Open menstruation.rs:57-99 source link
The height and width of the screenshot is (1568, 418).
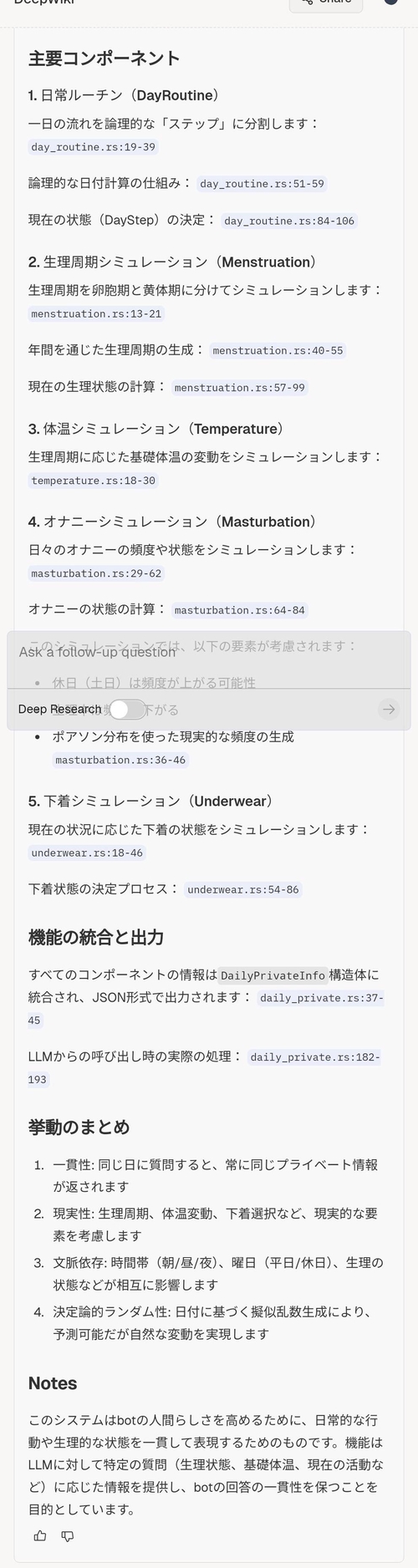[x=240, y=388]
